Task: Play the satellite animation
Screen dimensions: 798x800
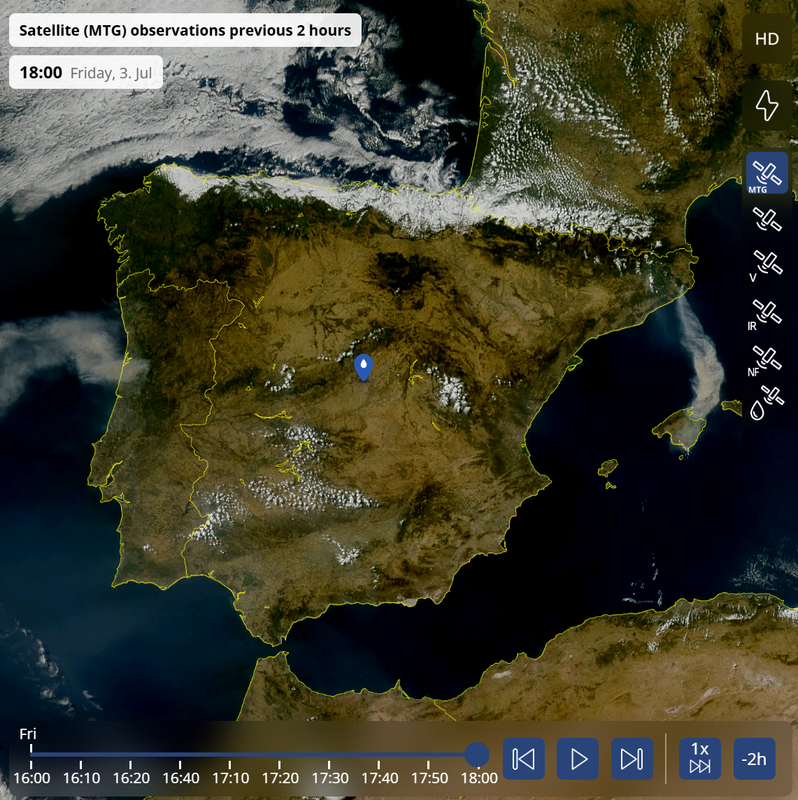Action: coord(578,759)
